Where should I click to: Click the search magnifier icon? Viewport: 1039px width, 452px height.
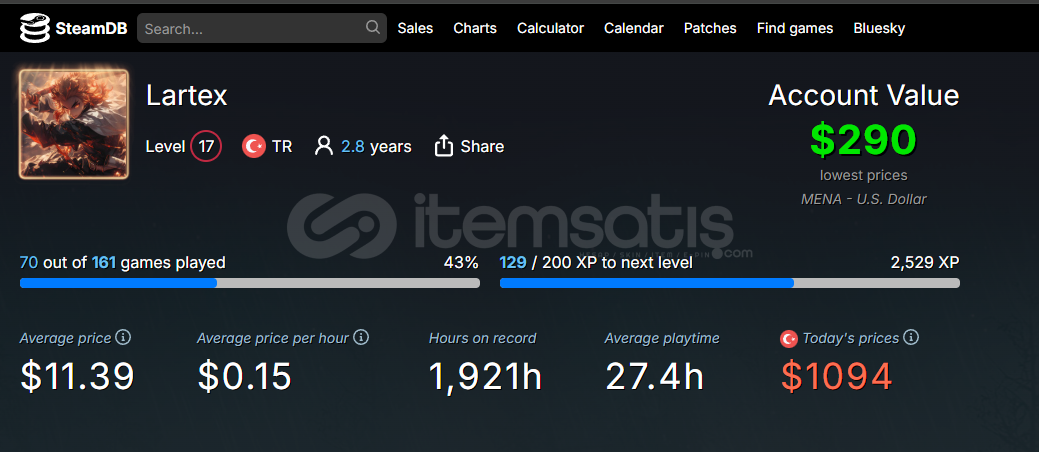[373, 28]
